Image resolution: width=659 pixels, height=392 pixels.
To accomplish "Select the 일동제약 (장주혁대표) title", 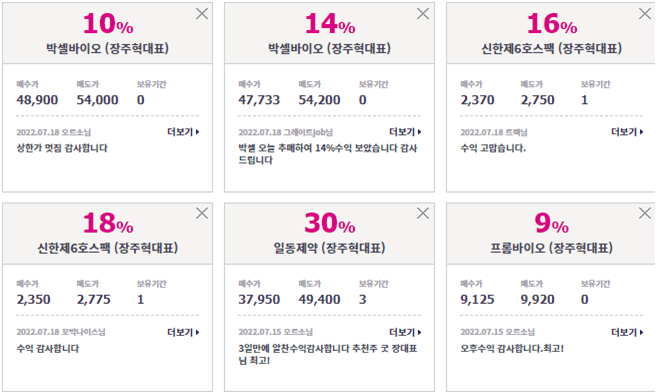I will tap(330, 248).
